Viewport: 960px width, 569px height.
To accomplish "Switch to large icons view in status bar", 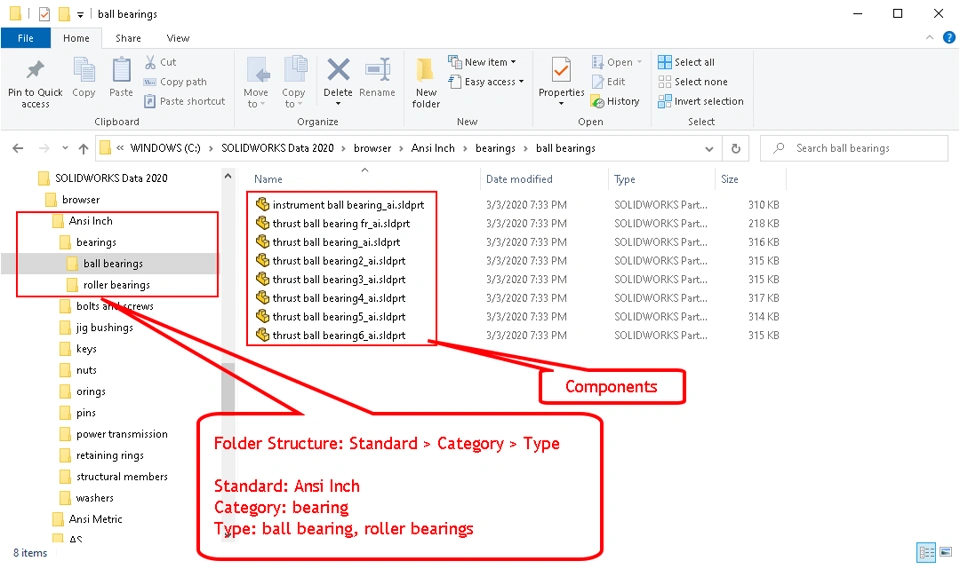I will click(x=946, y=552).
